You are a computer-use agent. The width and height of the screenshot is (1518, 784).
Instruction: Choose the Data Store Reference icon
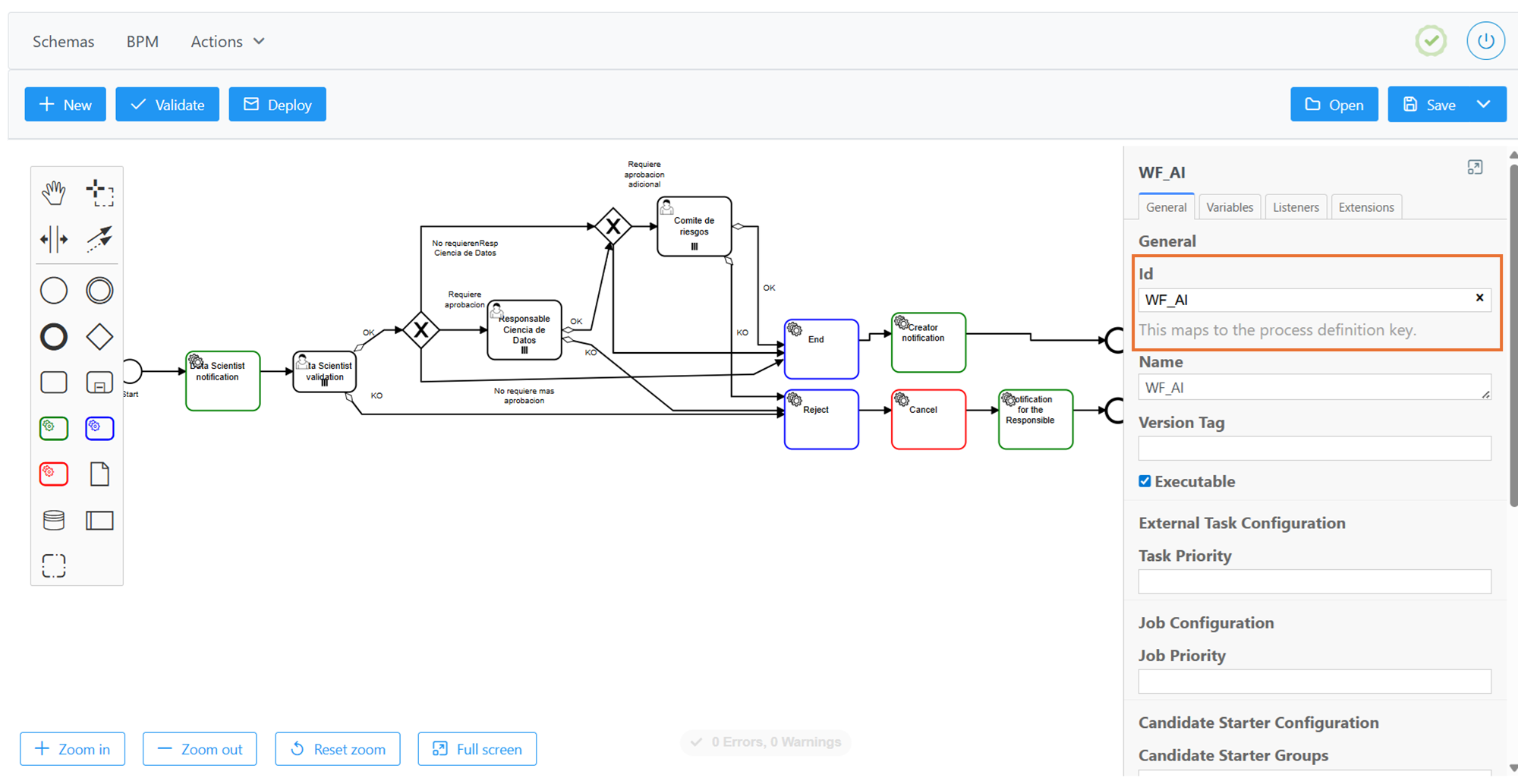(54, 520)
